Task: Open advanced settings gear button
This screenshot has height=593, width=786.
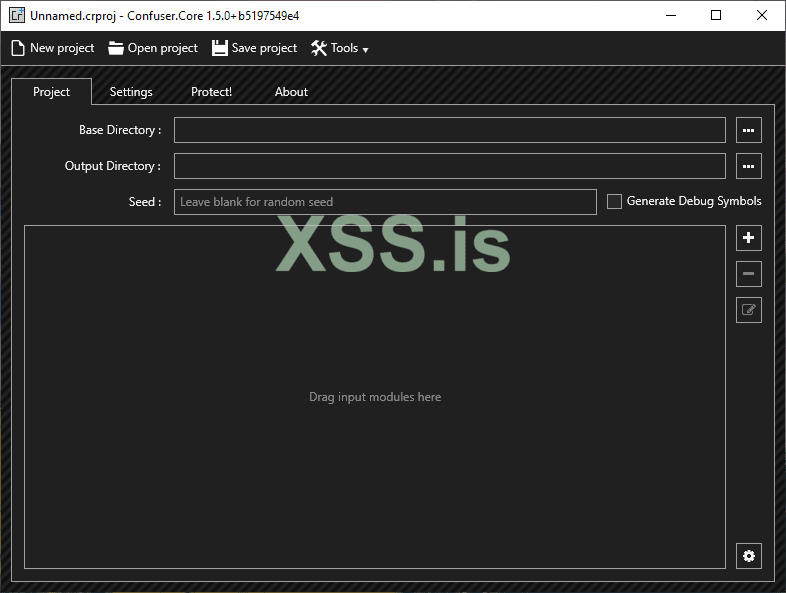Action: (x=748, y=556)
